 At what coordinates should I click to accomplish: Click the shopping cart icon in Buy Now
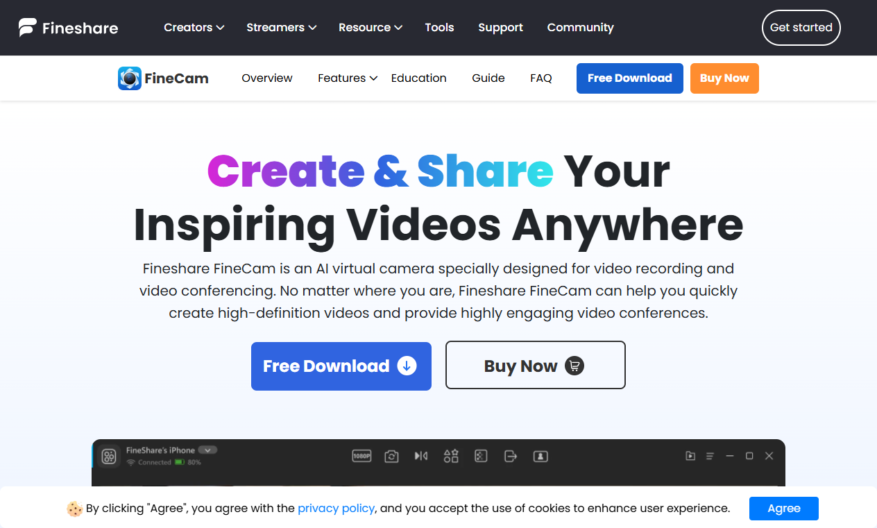coord(574,366)
